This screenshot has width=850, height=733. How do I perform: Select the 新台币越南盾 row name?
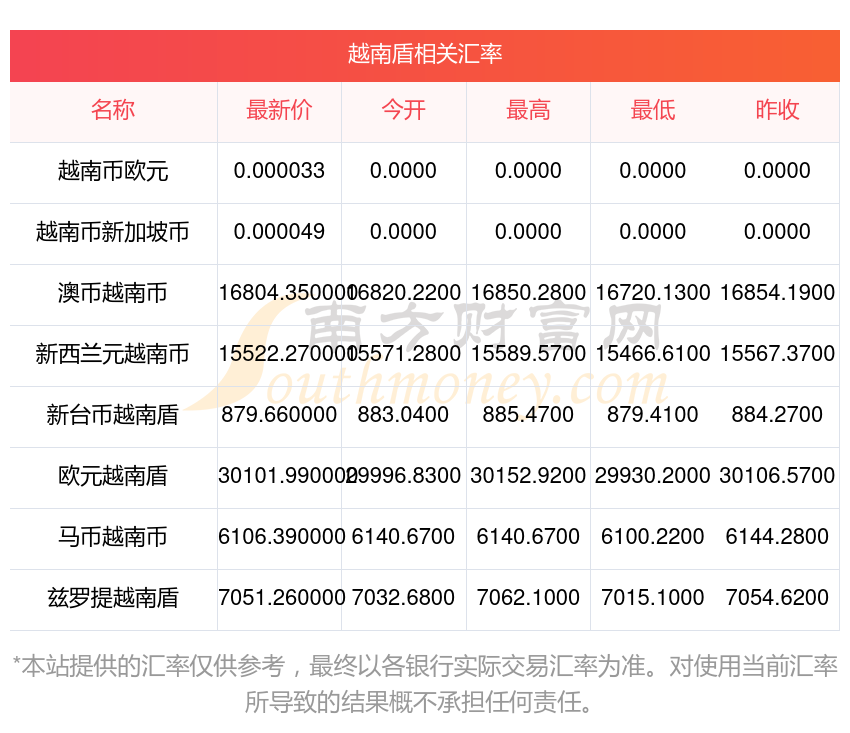[113, 415]
